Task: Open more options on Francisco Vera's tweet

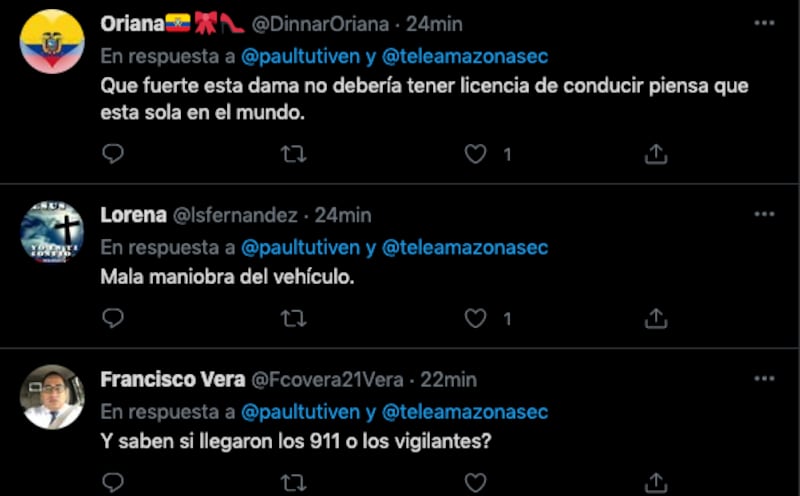Action: point(764,379)
